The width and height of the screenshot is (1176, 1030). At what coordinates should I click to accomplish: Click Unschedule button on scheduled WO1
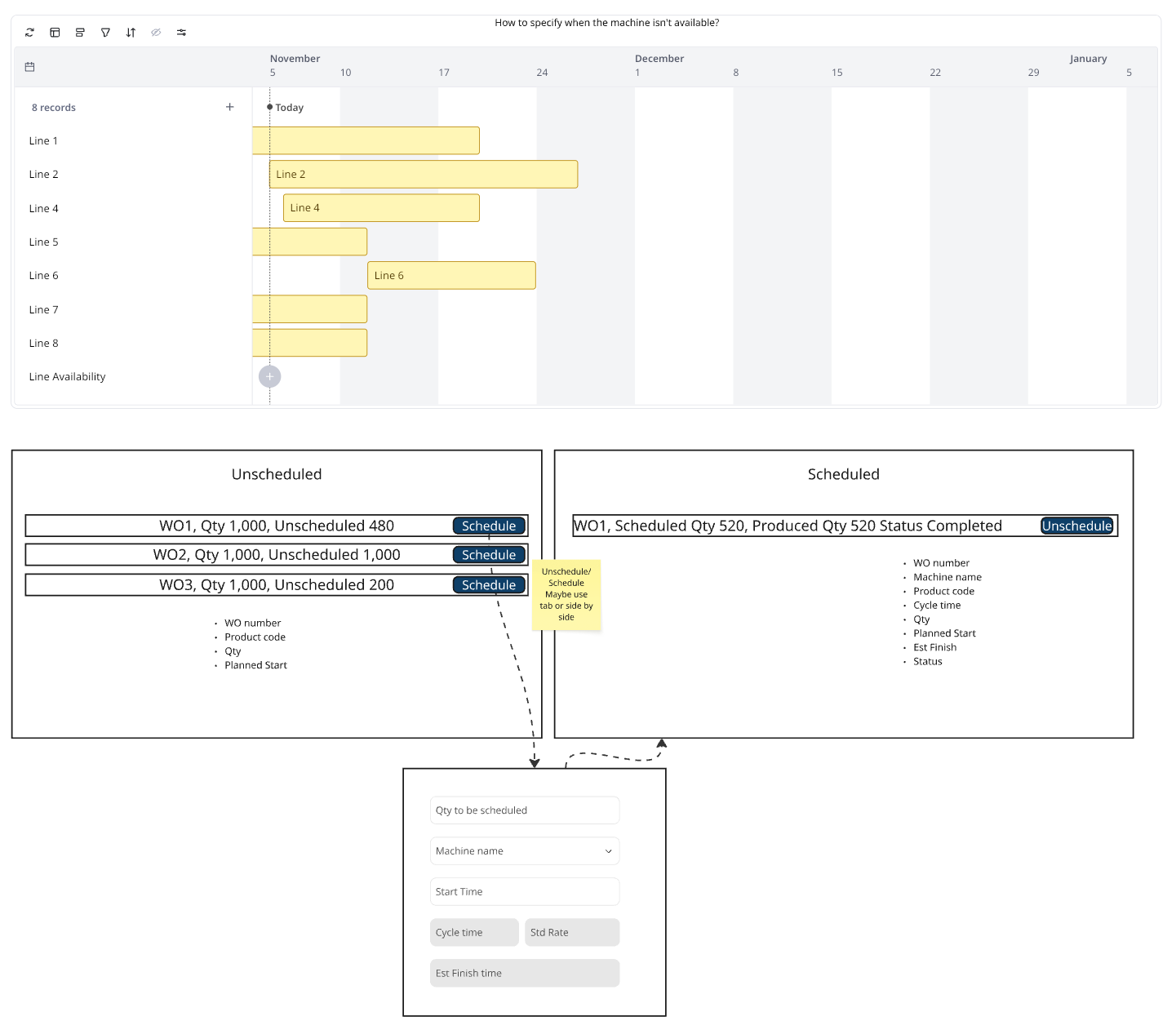coord(1076,526)
